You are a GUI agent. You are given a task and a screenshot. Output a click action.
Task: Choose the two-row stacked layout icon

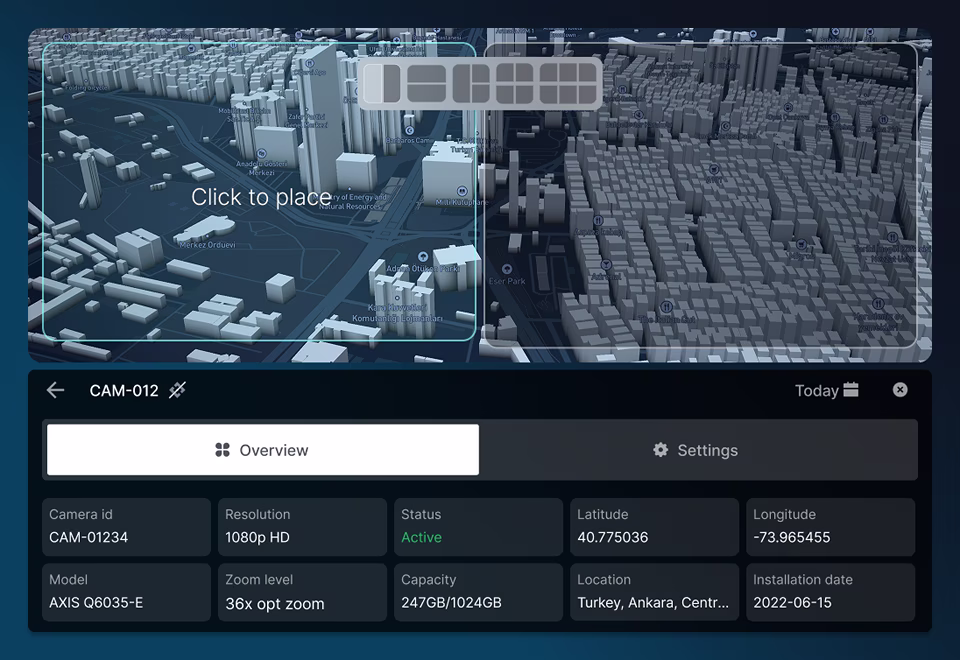click(x=426, y=83)
